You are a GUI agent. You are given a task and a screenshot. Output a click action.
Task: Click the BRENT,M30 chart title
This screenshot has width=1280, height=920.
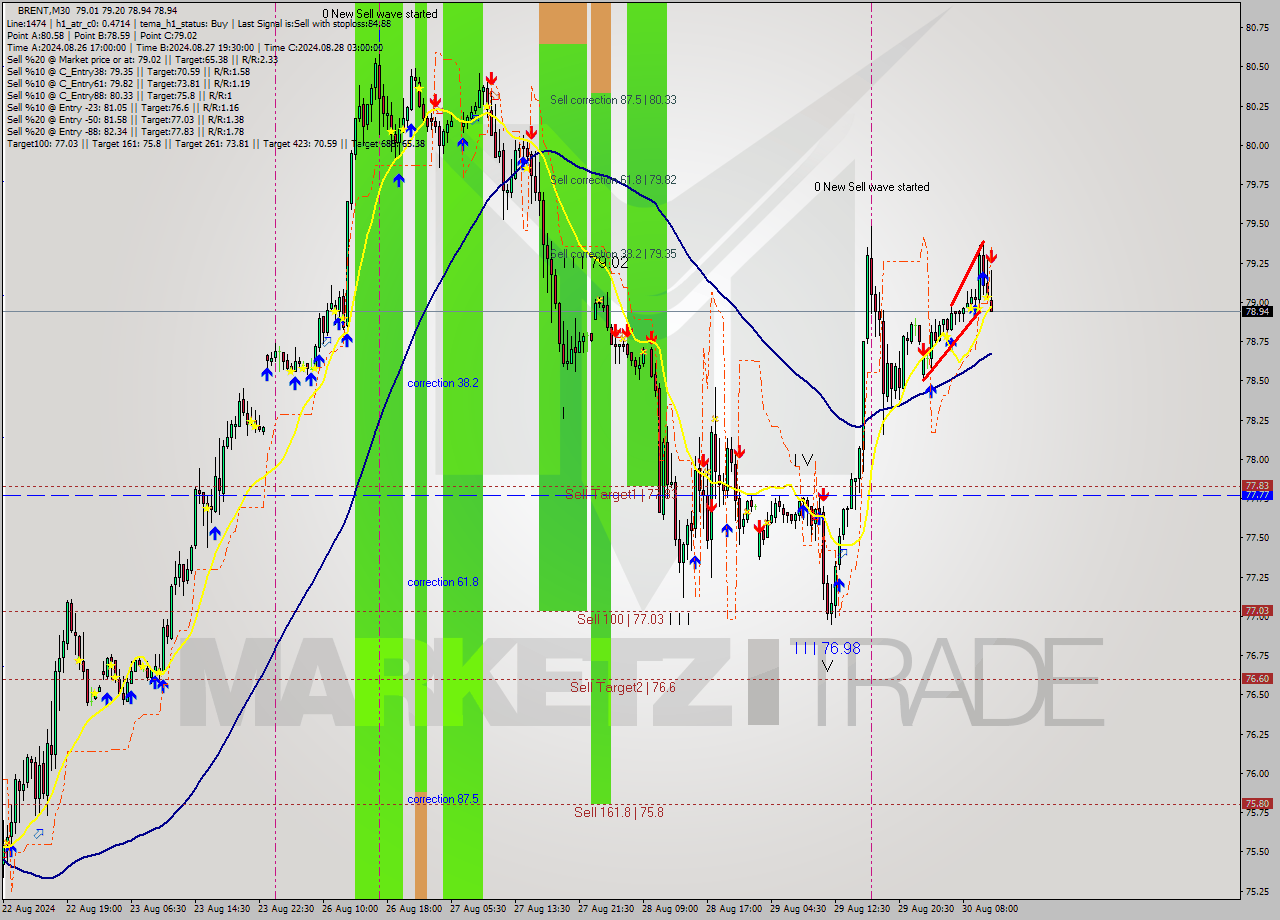point(98,10)
